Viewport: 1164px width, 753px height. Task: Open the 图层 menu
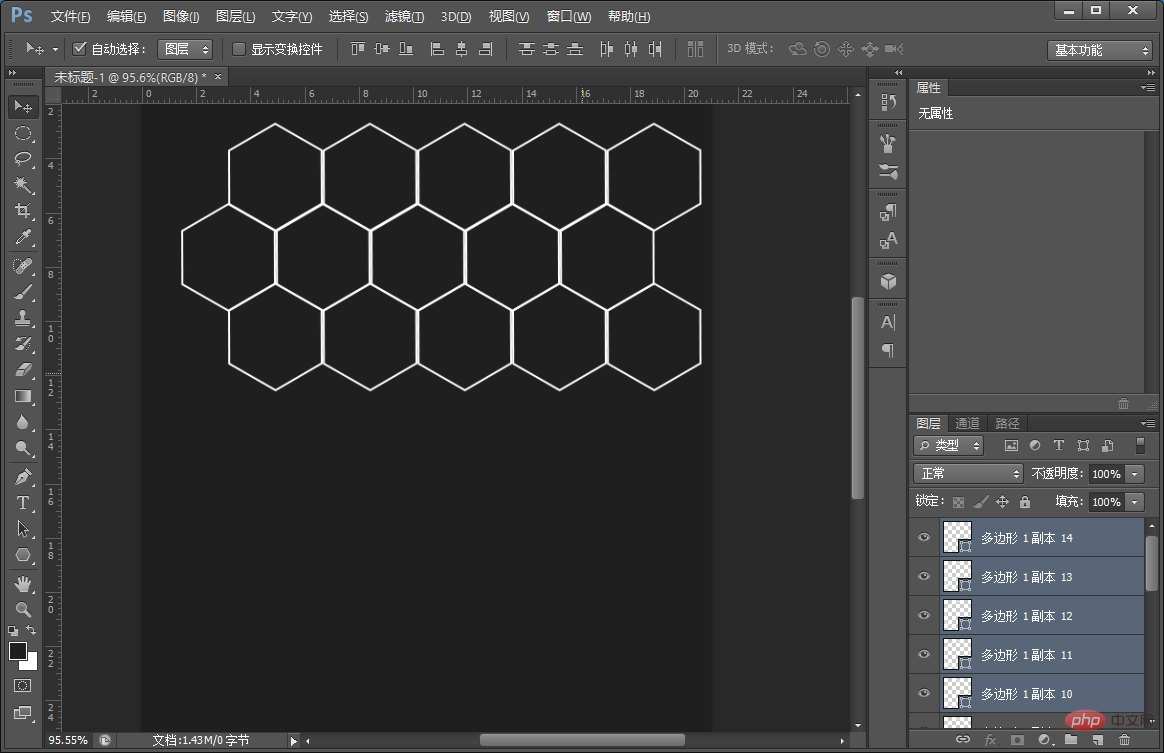(x=235, y=16)
